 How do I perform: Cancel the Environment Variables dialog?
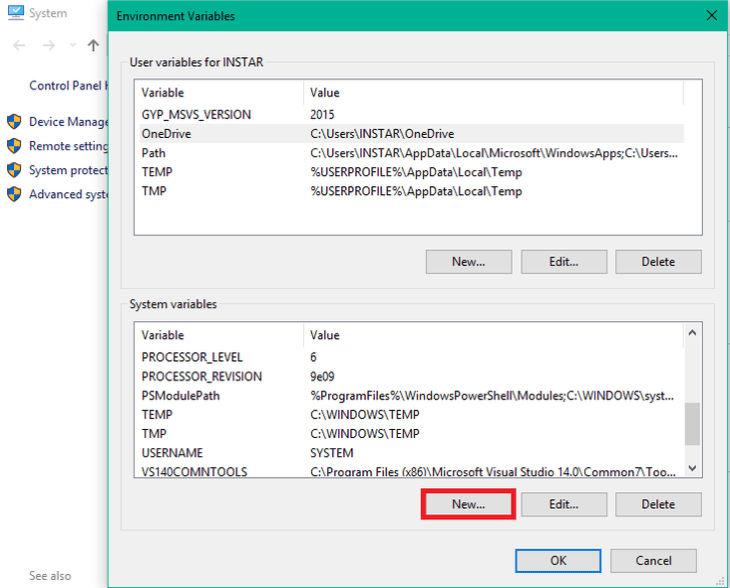point(653,560)
